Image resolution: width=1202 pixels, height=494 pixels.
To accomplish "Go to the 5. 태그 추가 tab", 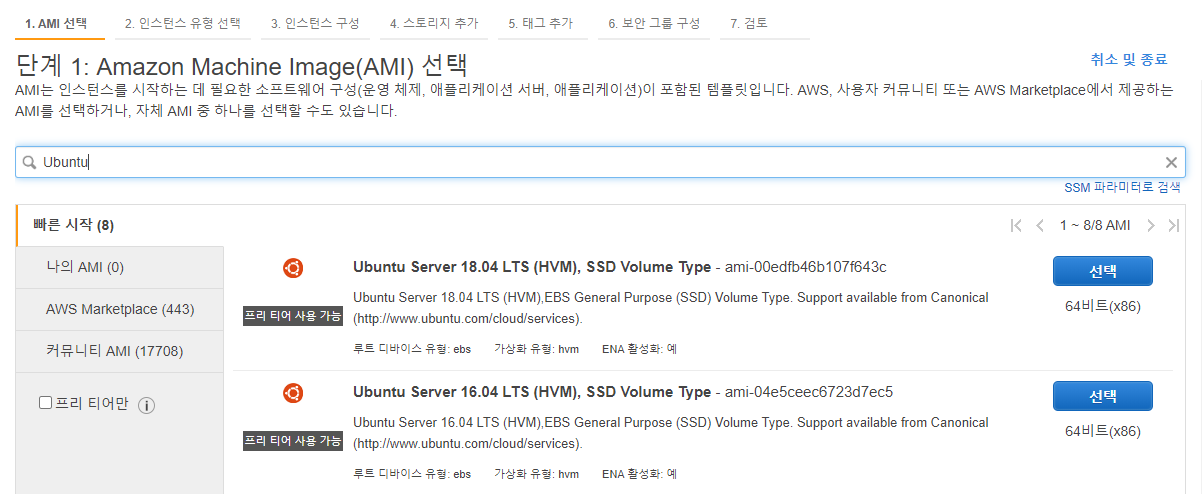I will tap(542, 23).
